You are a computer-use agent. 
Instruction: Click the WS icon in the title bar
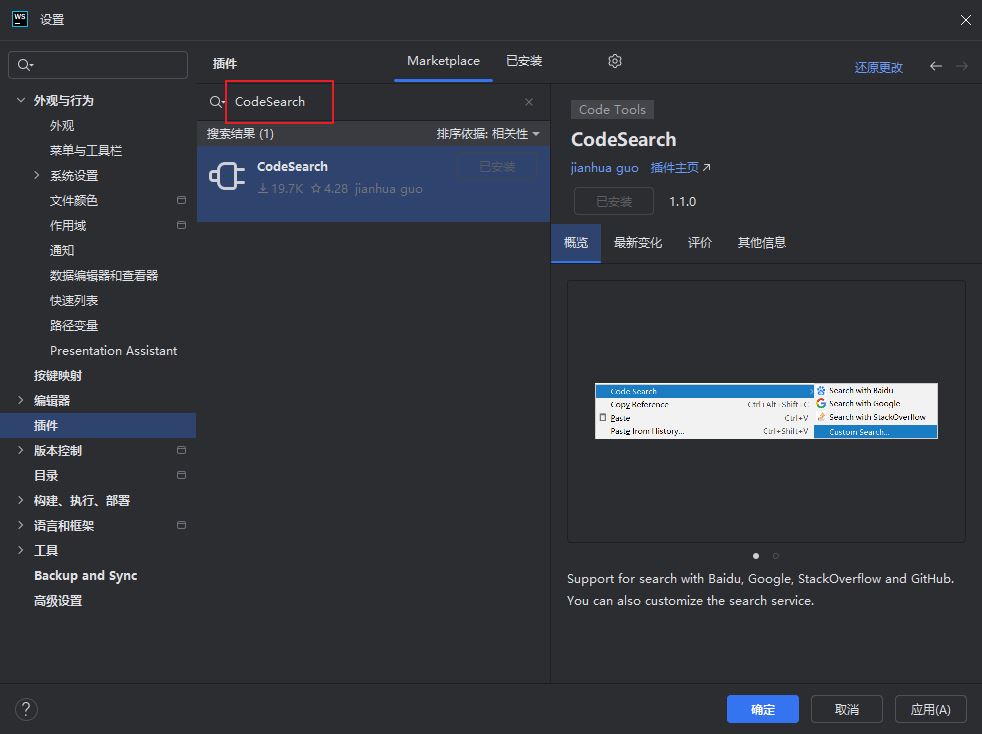(x=19, y=19)
